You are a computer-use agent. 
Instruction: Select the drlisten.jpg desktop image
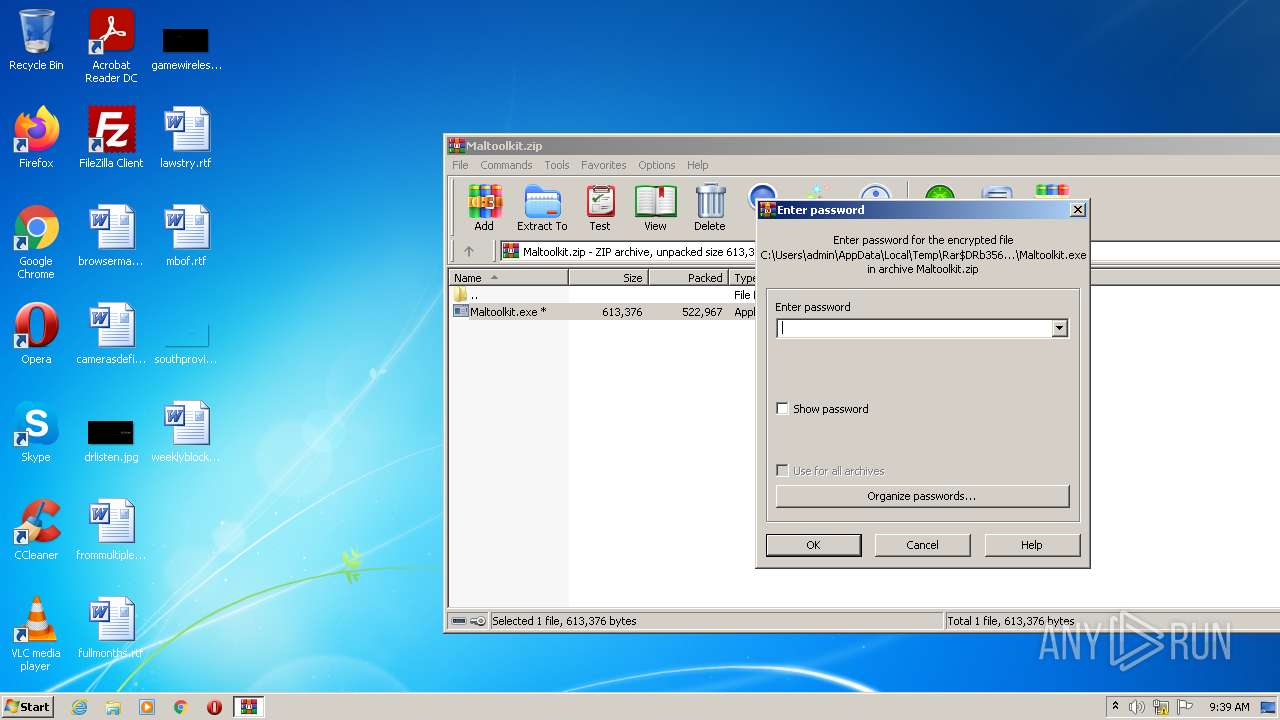tap(111, 440)
